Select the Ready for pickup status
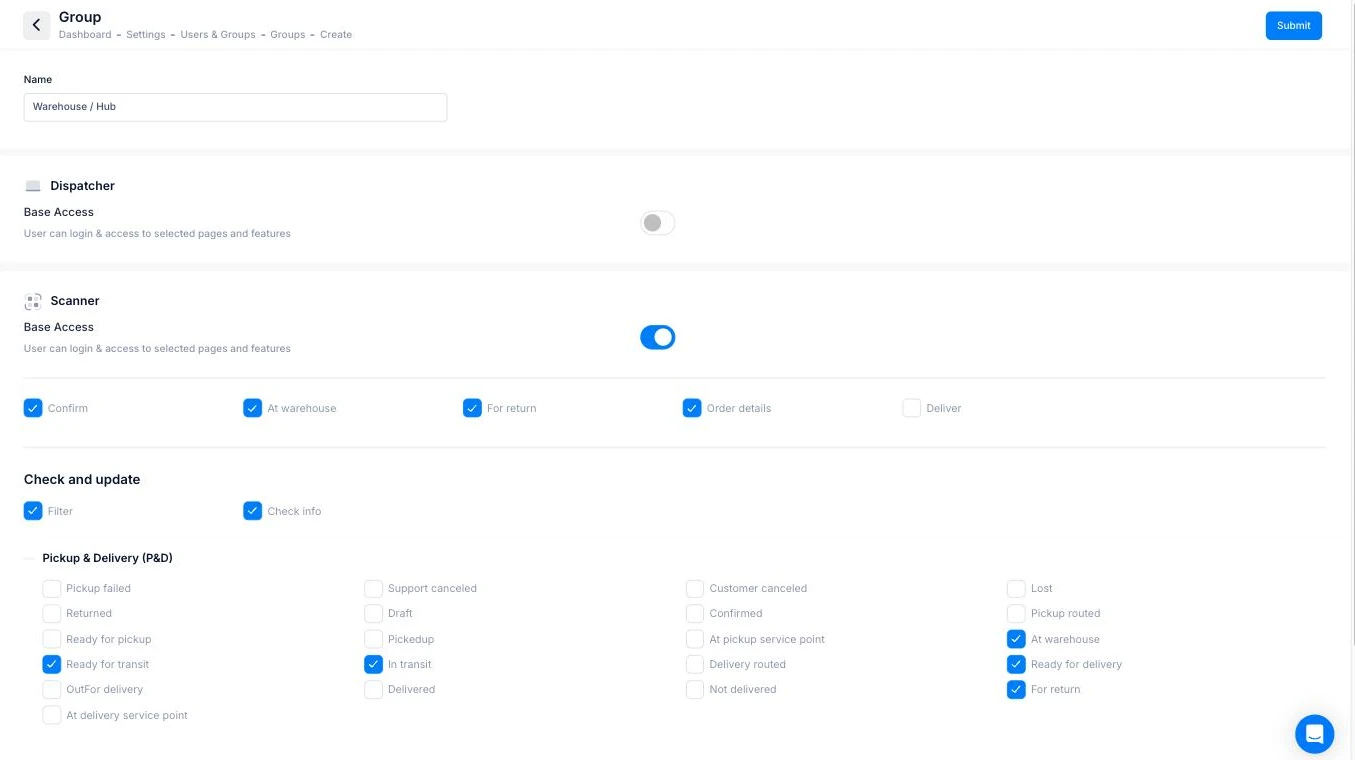 [51, 639]
